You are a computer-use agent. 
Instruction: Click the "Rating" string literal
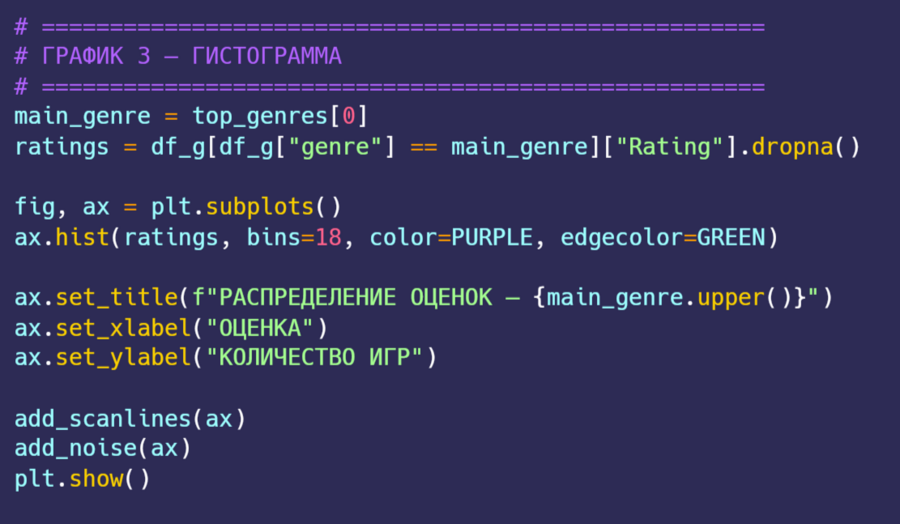click(x=670, y=147)
